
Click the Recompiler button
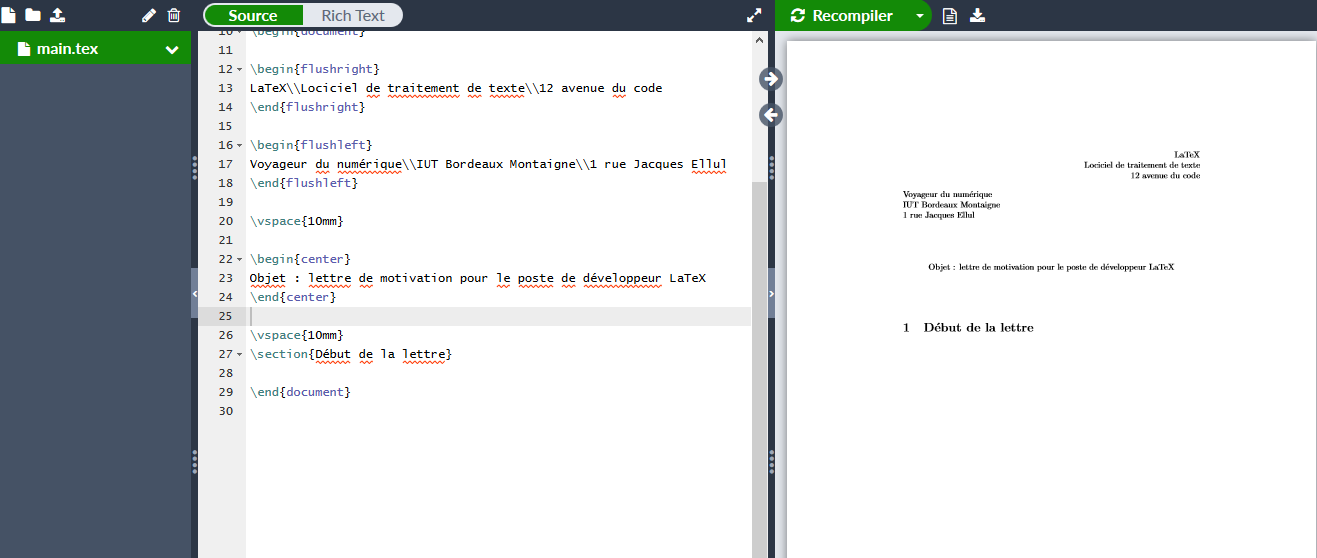[x=842, y=16]
